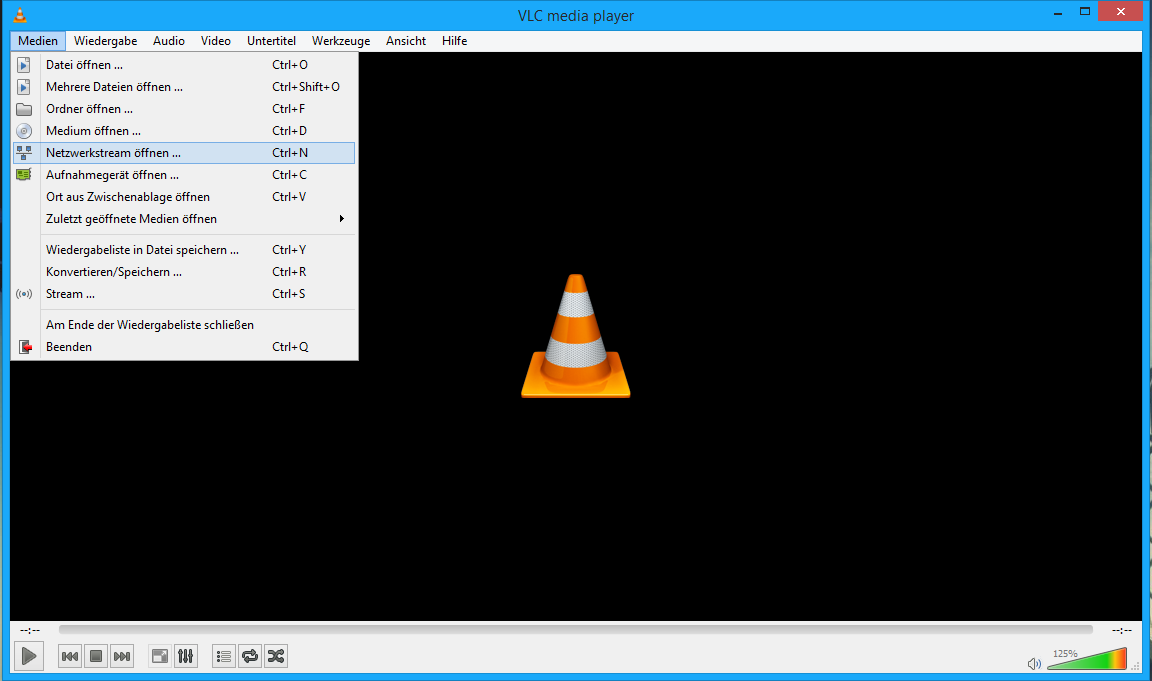Skip to the next track
This screenshot has height=681, width=1152.
(122, 656)
